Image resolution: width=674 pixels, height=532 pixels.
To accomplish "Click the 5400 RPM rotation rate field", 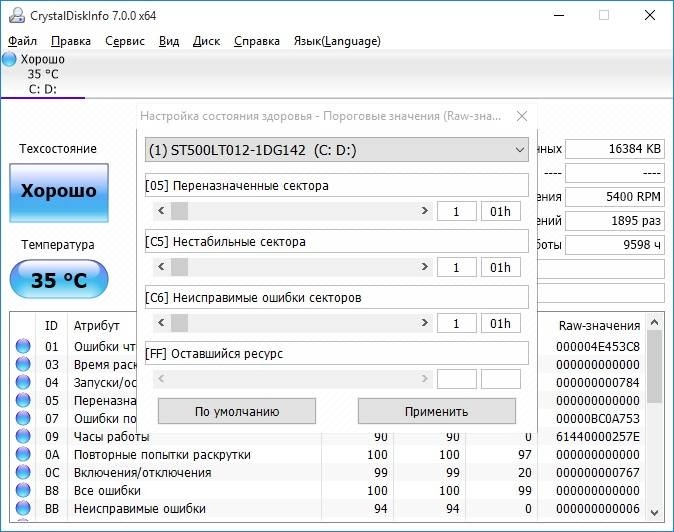I will [615, 197].
